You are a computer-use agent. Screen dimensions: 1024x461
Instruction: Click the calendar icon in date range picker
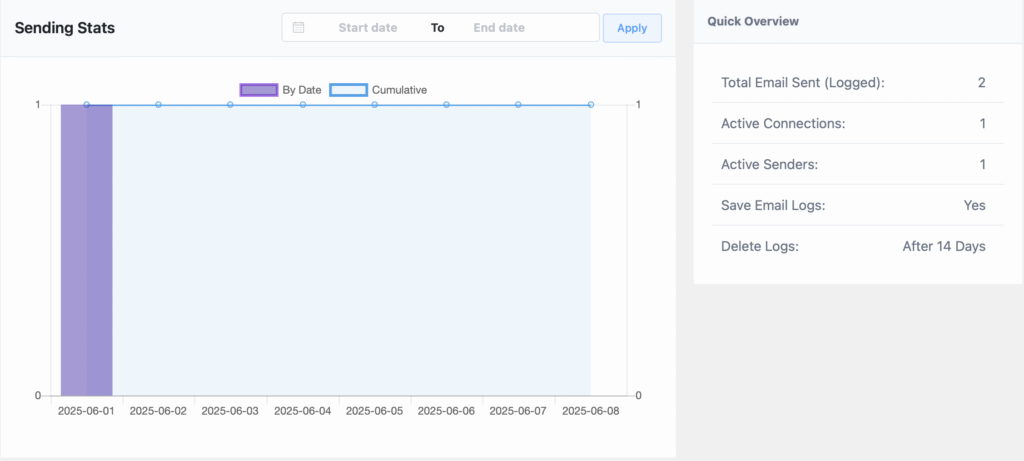(298, 27)
